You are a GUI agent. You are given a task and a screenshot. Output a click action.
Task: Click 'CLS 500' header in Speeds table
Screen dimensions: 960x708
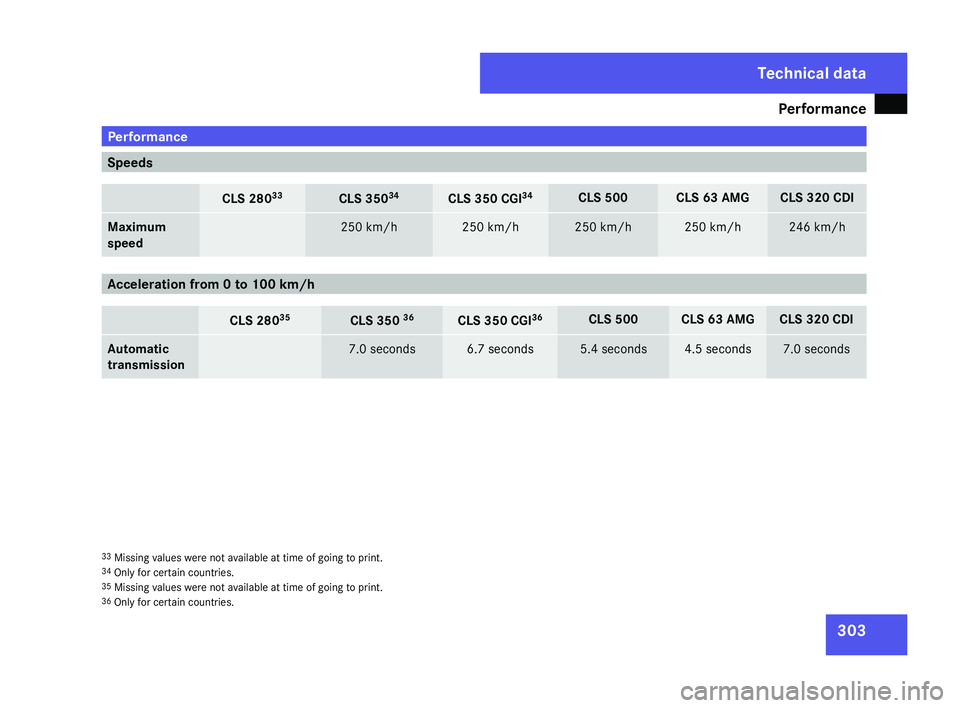pos(602,197)
